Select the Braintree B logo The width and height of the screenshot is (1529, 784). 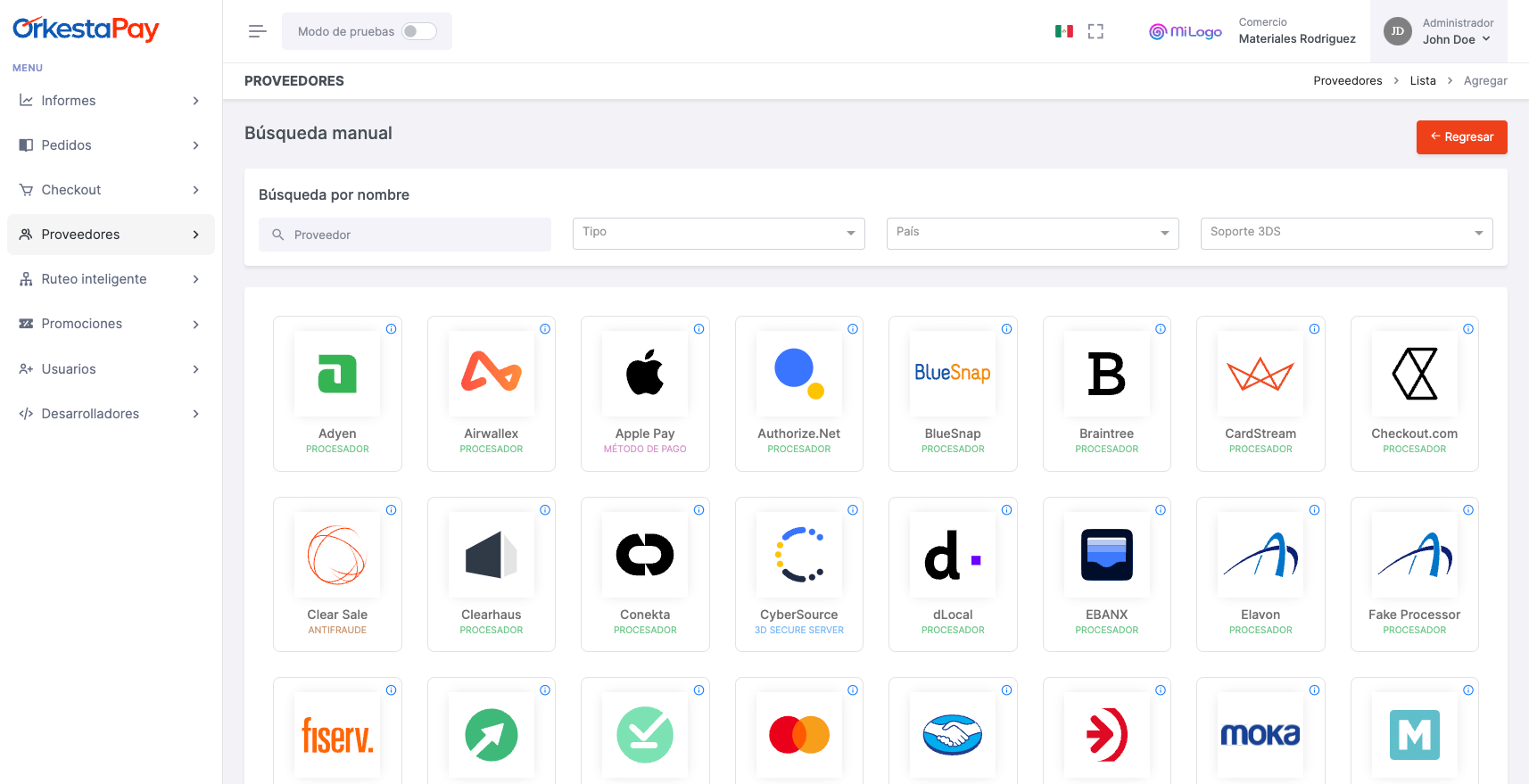(1107, 374)
